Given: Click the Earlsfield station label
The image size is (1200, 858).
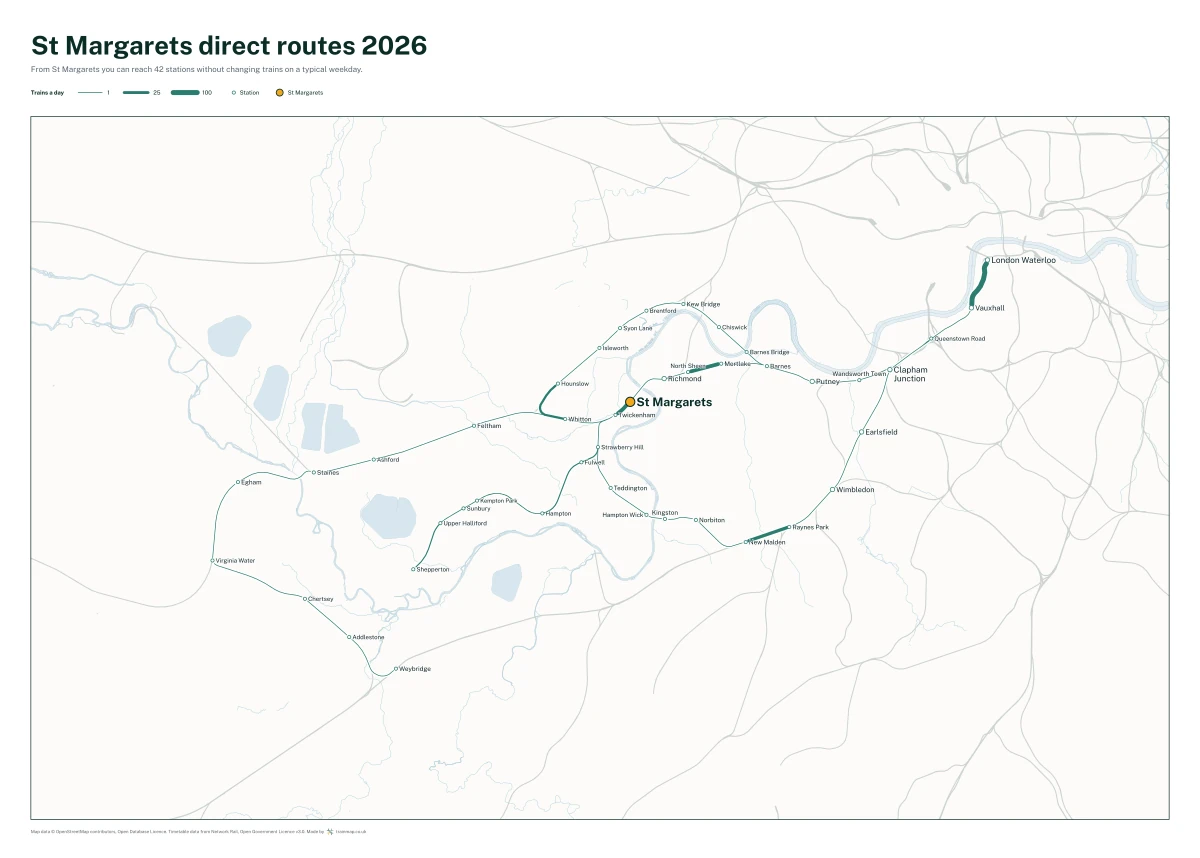Looking at the screenshot, I should (x=881, y=432).
